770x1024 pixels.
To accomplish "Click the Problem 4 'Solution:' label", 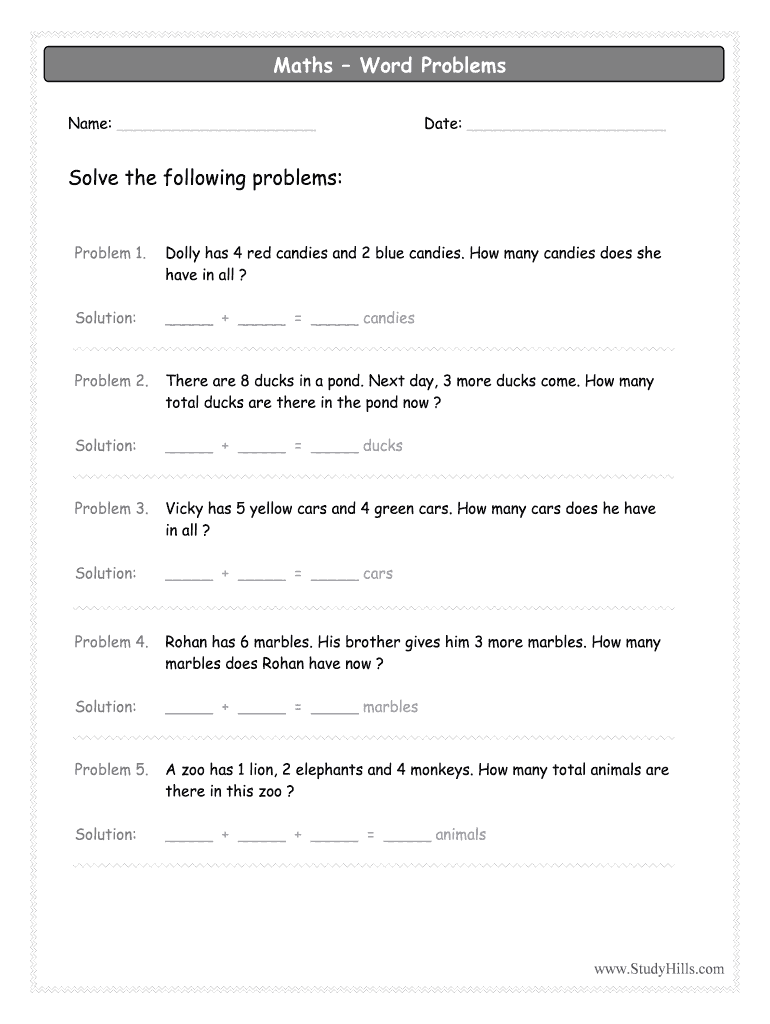I will tap(105, 707).
